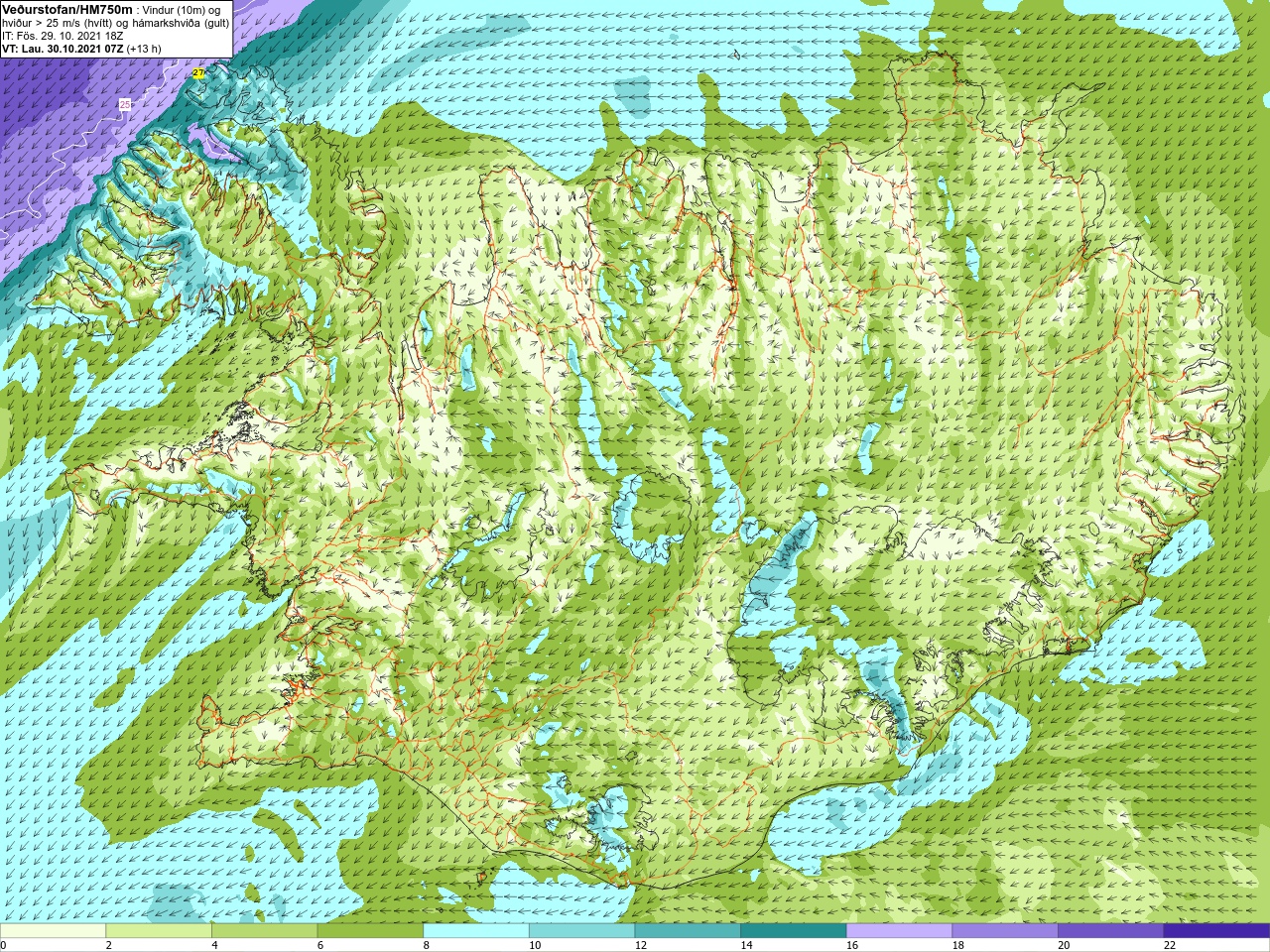The image size is (1270, 952).
Task: Click the white 25 gust contour label
Action: pyautogui.click(x=124, y=104)
